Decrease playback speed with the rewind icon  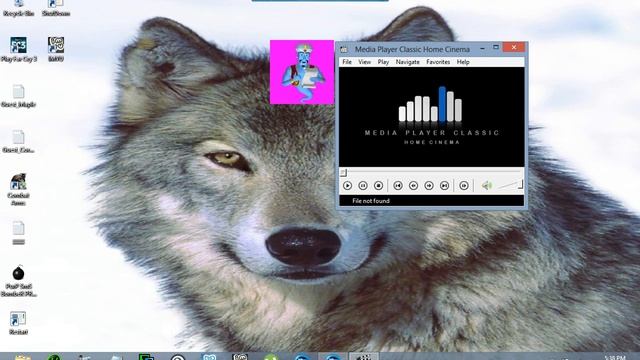coord(413,186)
